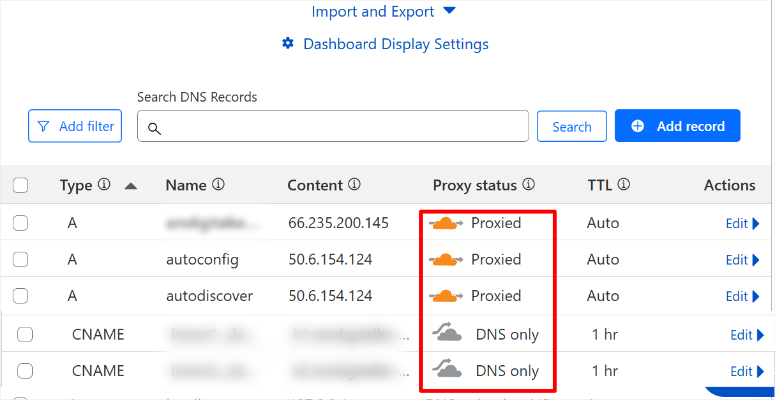The height and width of the screenshot is (400, 775).
Task: Edit the autoconfig record
Action: tap(742, 260)
